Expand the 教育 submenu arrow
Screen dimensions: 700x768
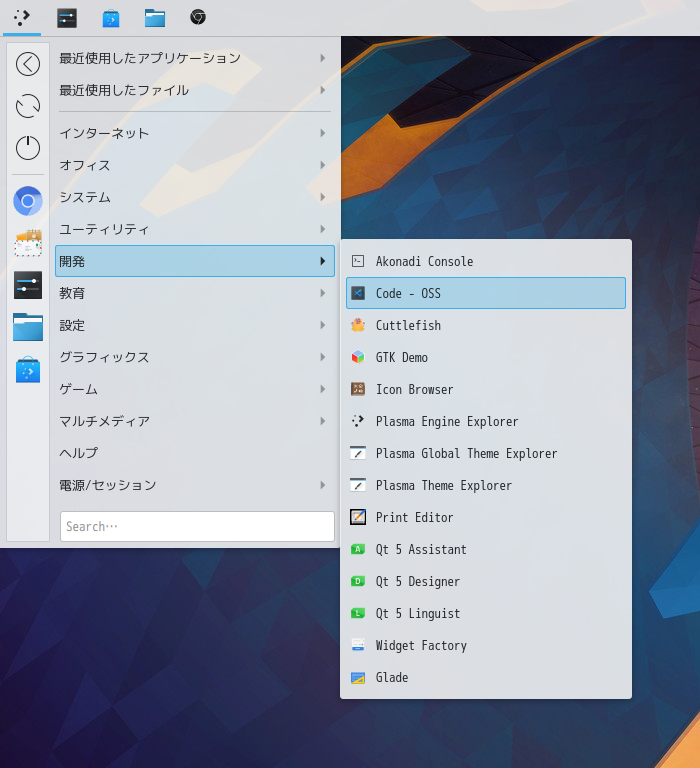[323, 293]
